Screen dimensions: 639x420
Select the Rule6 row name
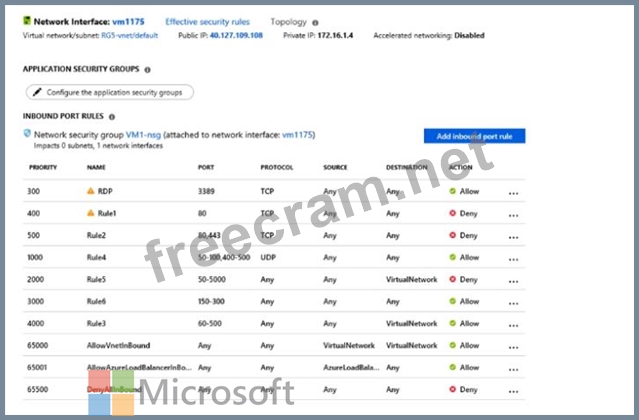click(96, 301)
